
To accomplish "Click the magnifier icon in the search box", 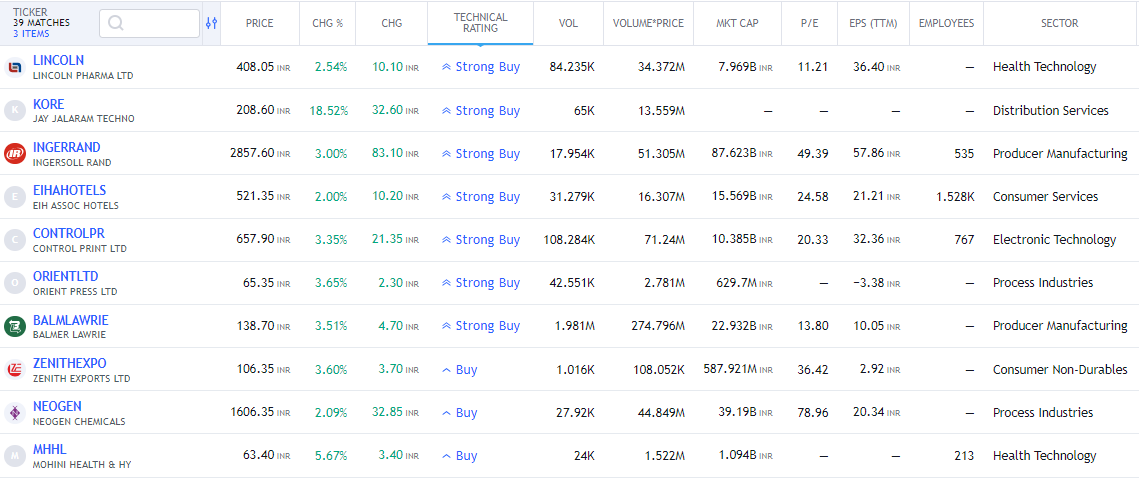I will (x=115, y=23).
